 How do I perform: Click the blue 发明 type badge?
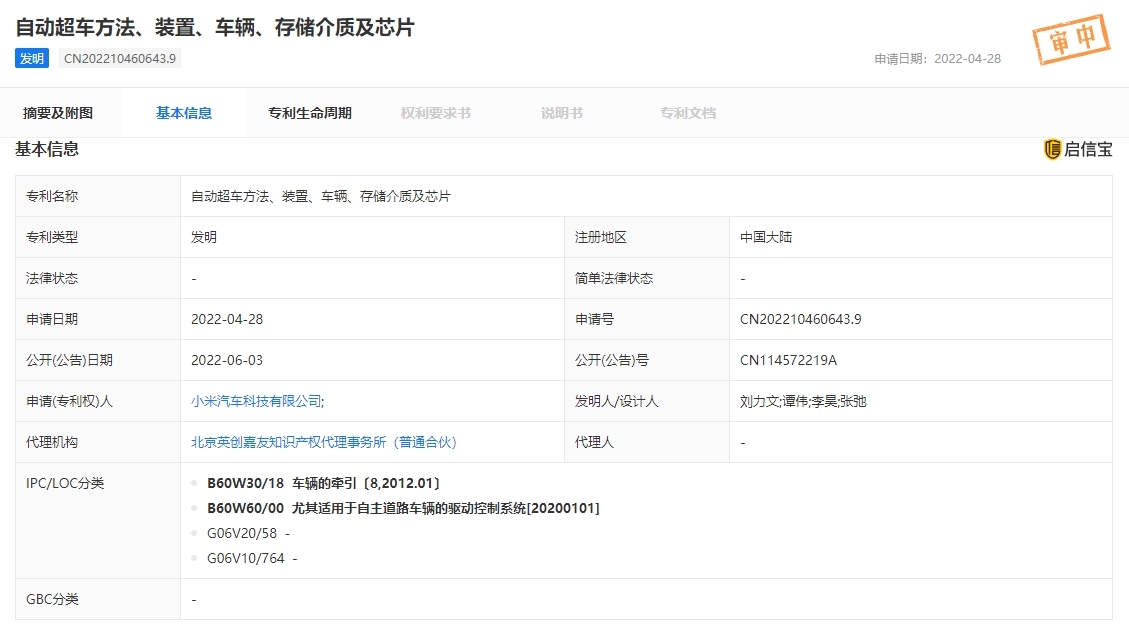[x=32, y=58]
